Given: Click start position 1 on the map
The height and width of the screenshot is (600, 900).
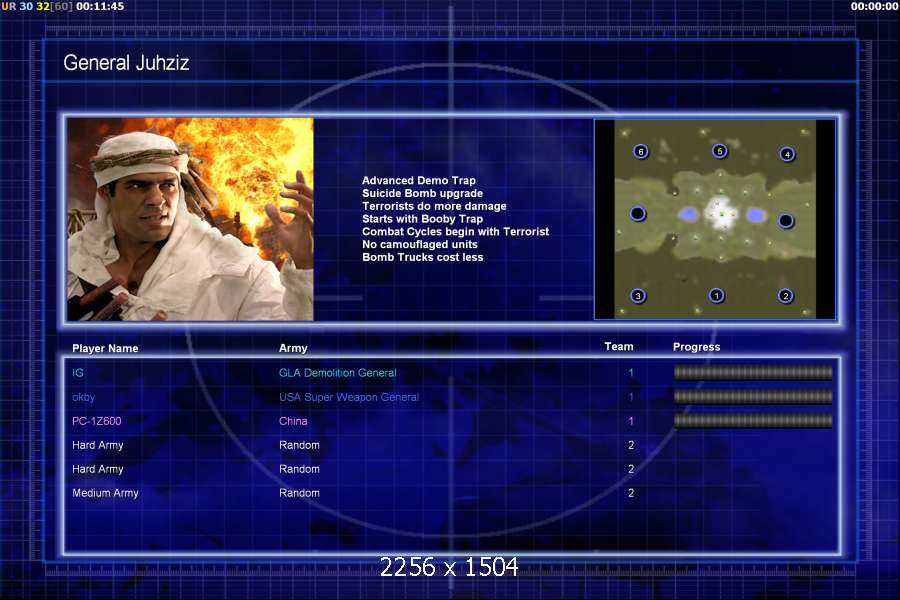Looking at the screenshot, I should (716, 295).
